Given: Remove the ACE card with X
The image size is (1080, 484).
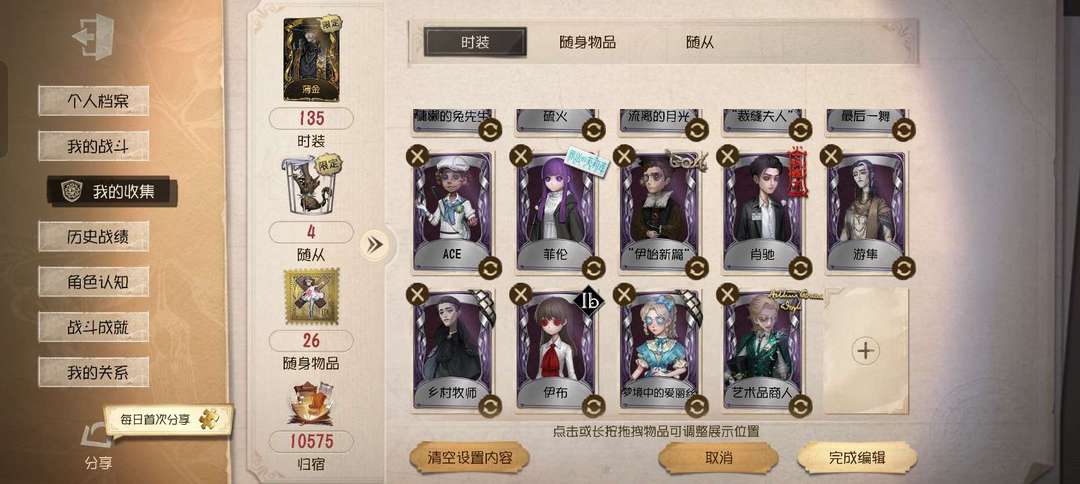Looking at the screenshot, I should pos(417,156).
